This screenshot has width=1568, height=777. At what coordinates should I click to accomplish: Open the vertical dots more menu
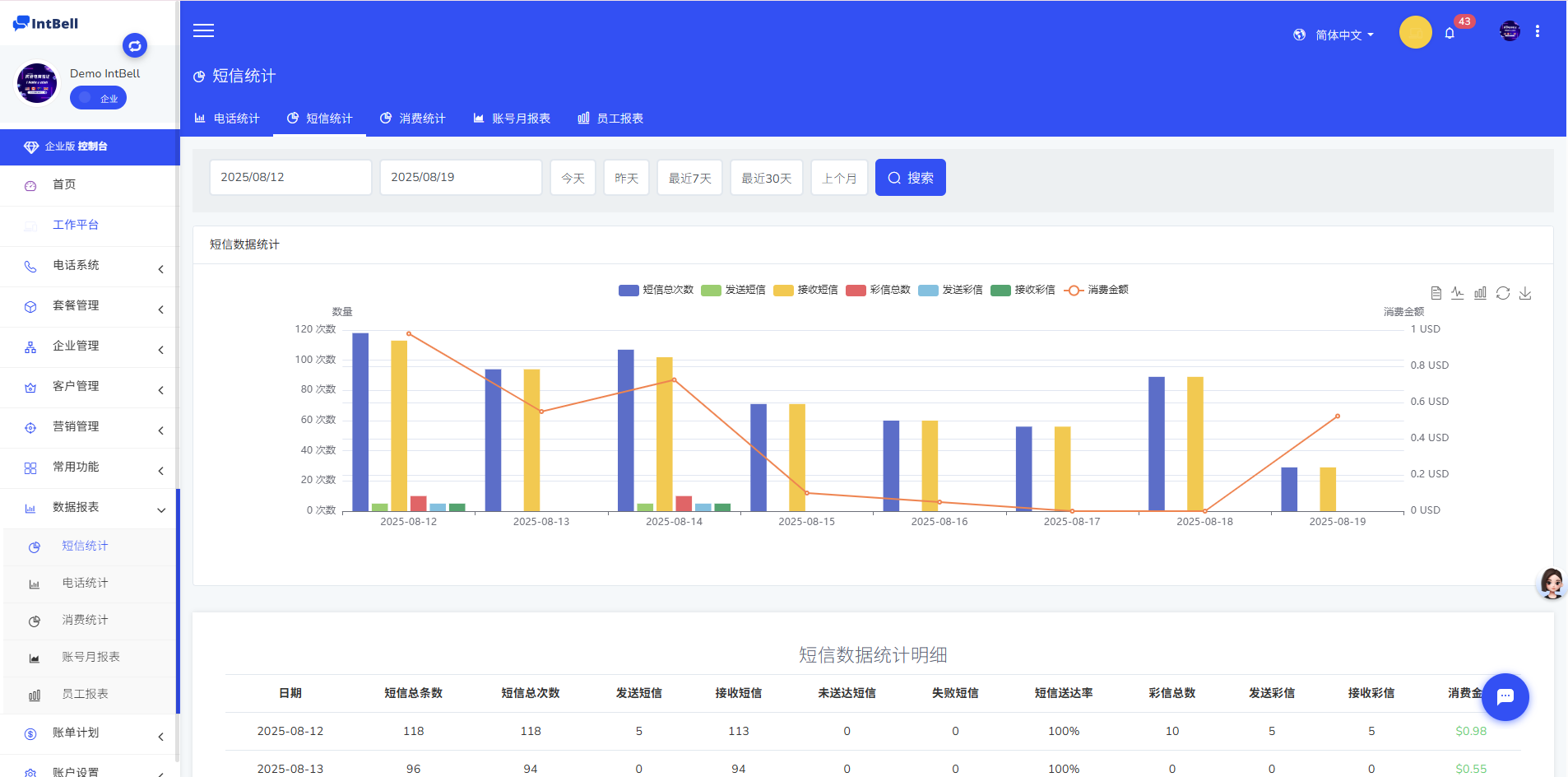point(1538,31)
